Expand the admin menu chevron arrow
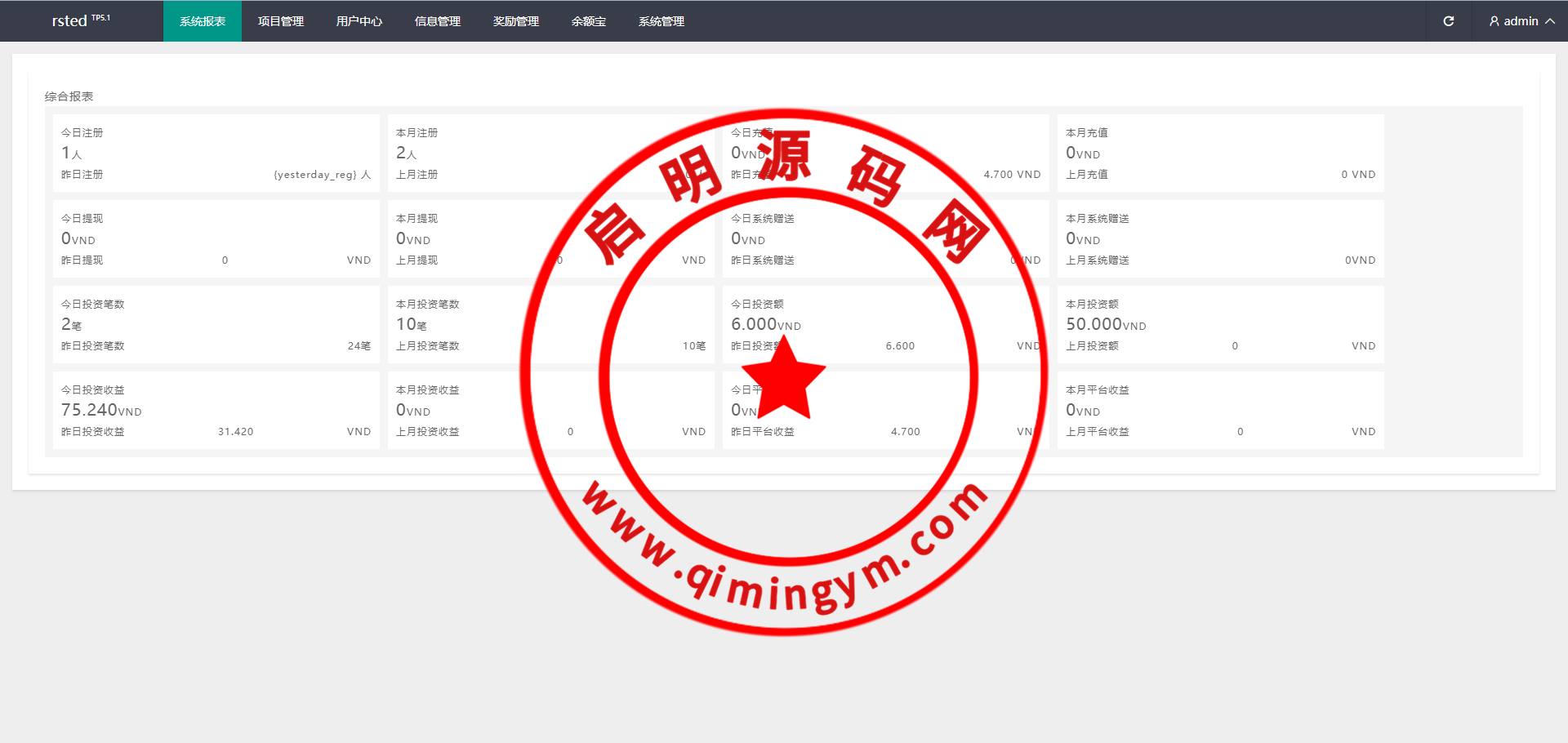1568x743 pixels. tap(1549, 21)
